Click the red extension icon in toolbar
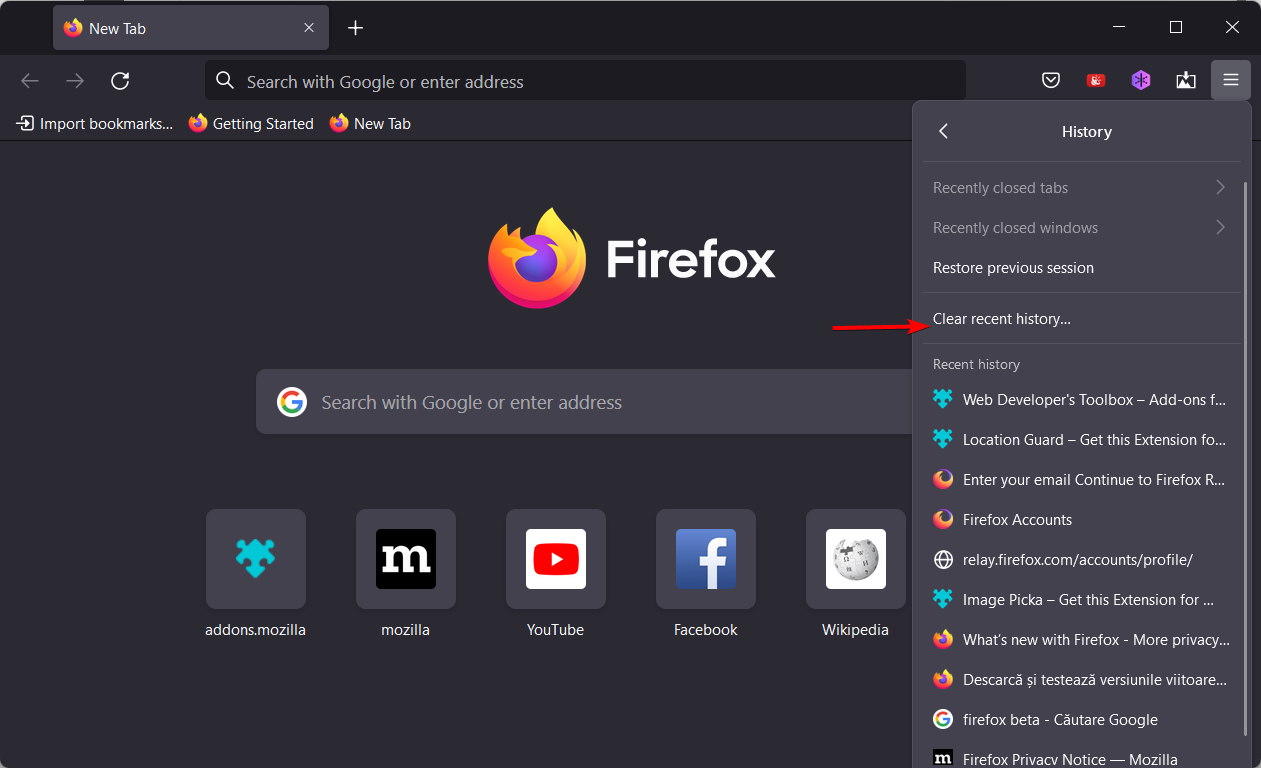The image size is (1261, 768). (x=1096, y=81)
